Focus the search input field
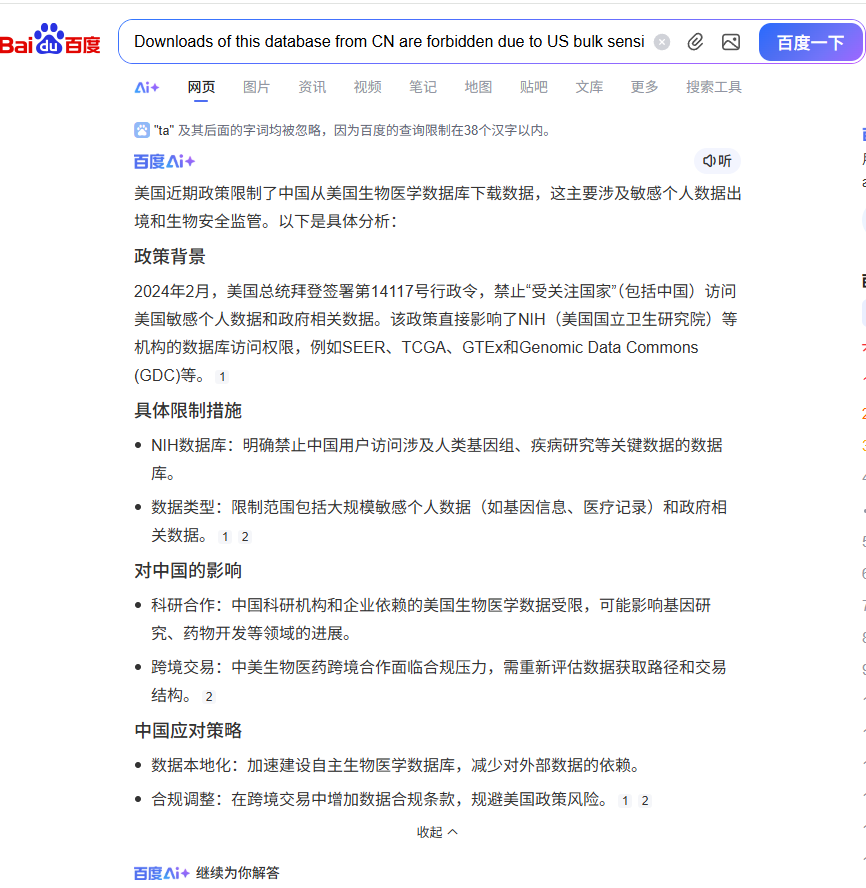 point(389,42)
